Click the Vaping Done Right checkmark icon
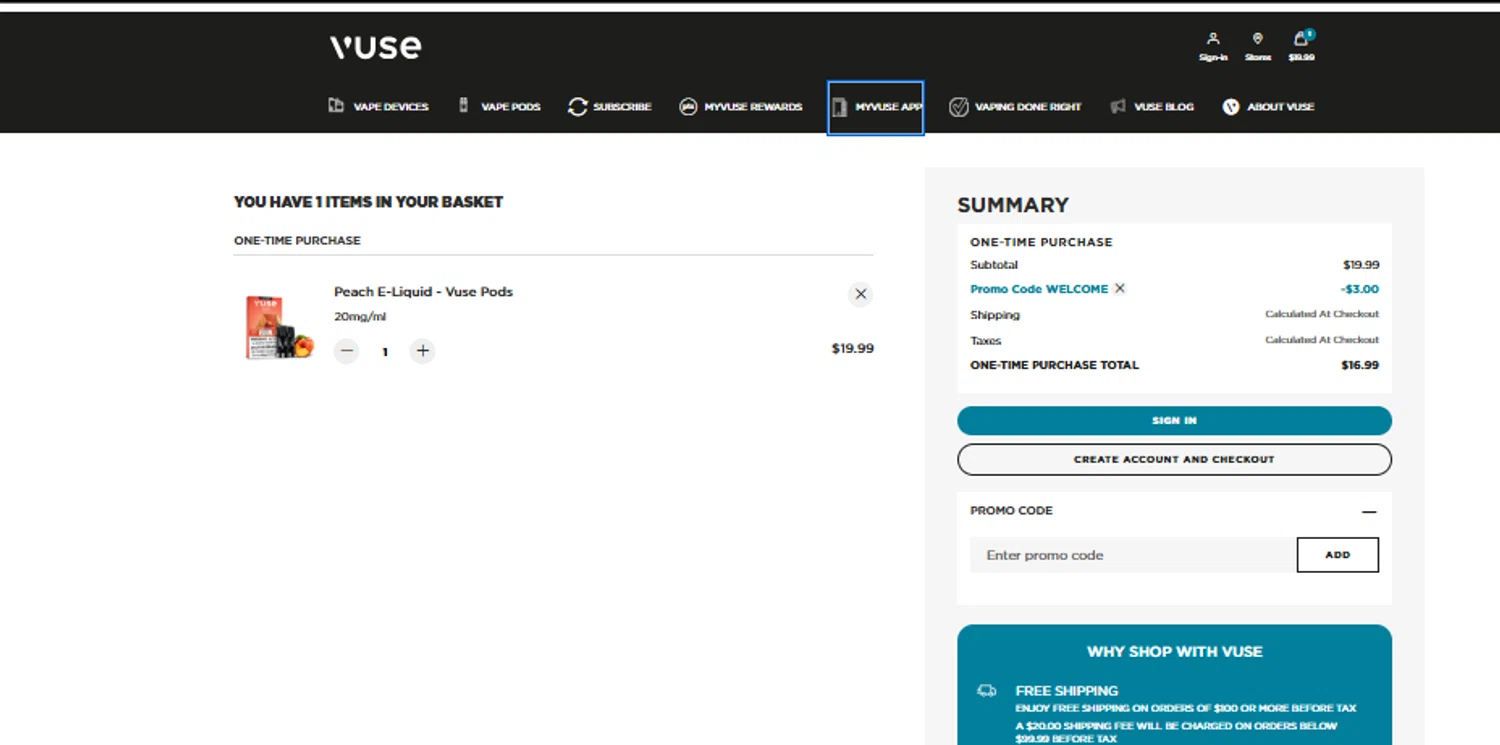Screen dimensions: 1500x745 pos(958,107)
